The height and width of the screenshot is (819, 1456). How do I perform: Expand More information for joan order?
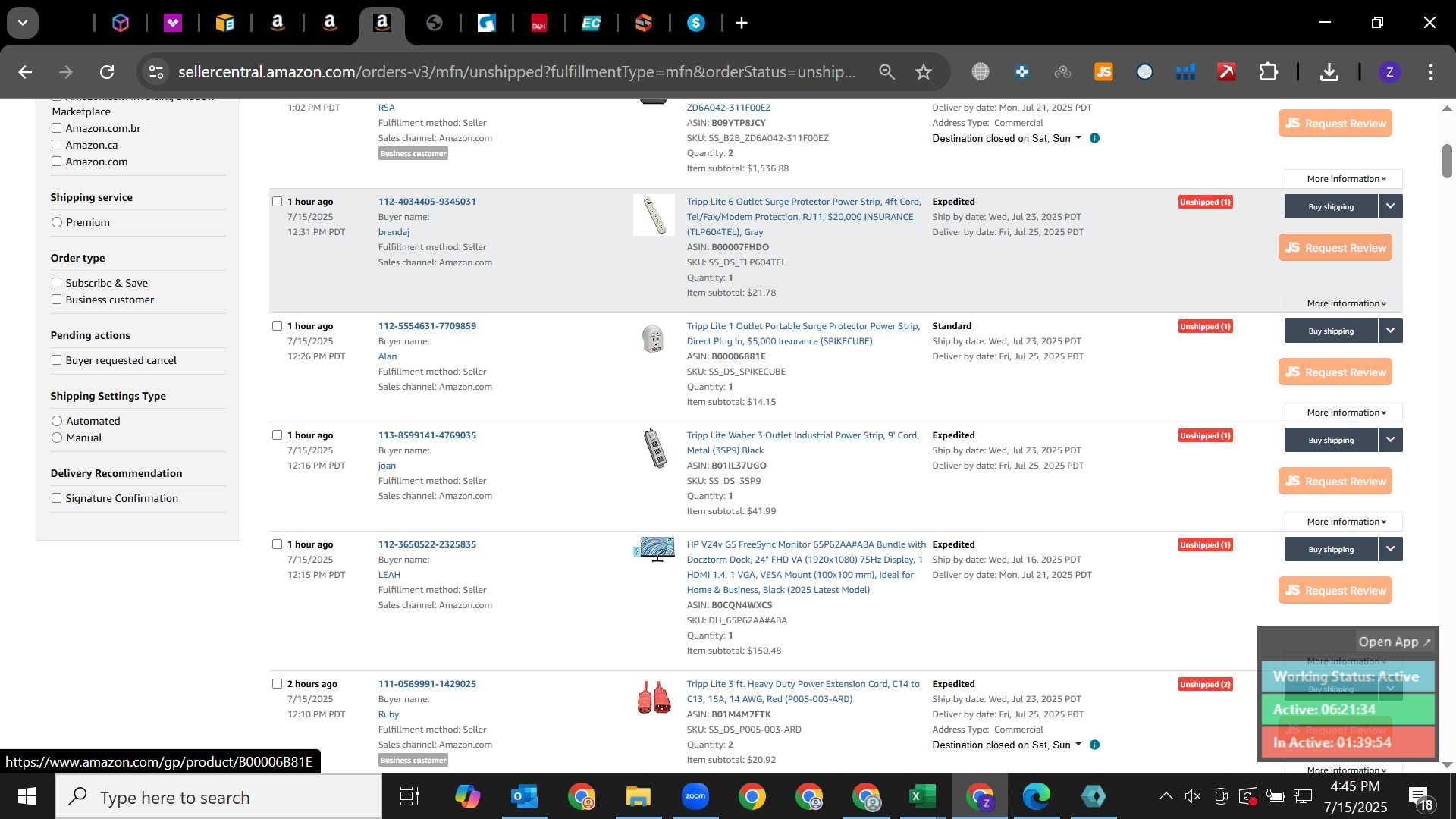point(1344,522)
